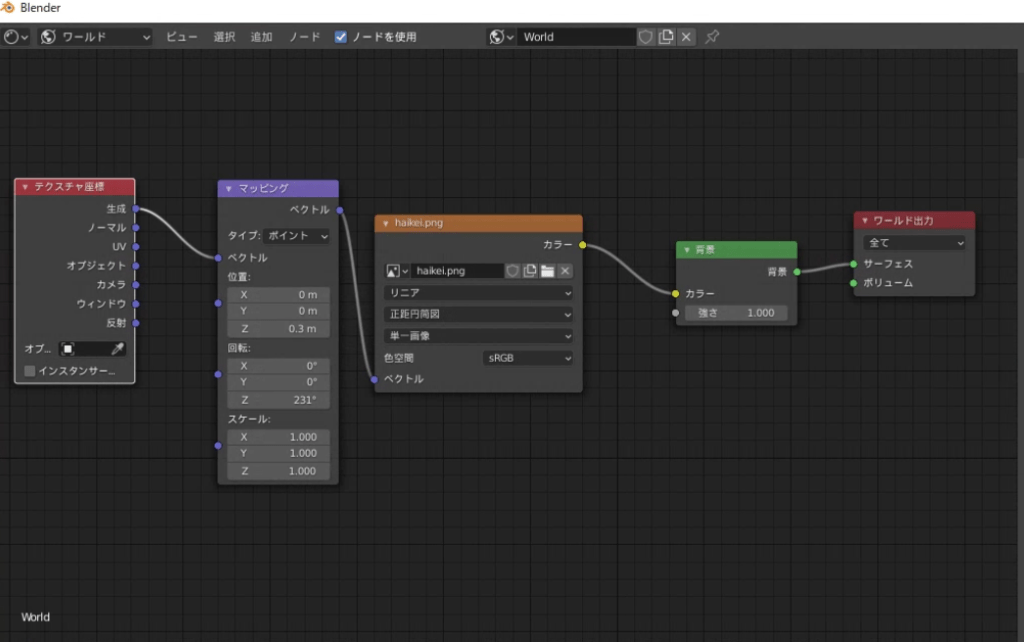This screenshot has height=642, width=1024.
Task: Enable the インスタンサー checkbox
Action: (x=29, y=371)
